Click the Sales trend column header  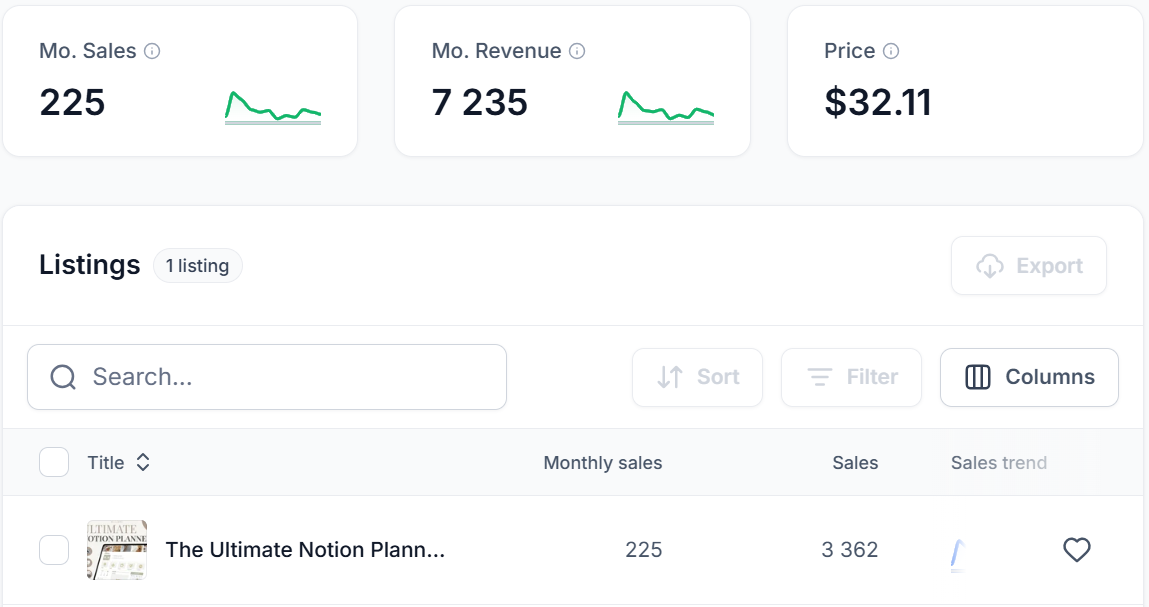coord(999,463)
